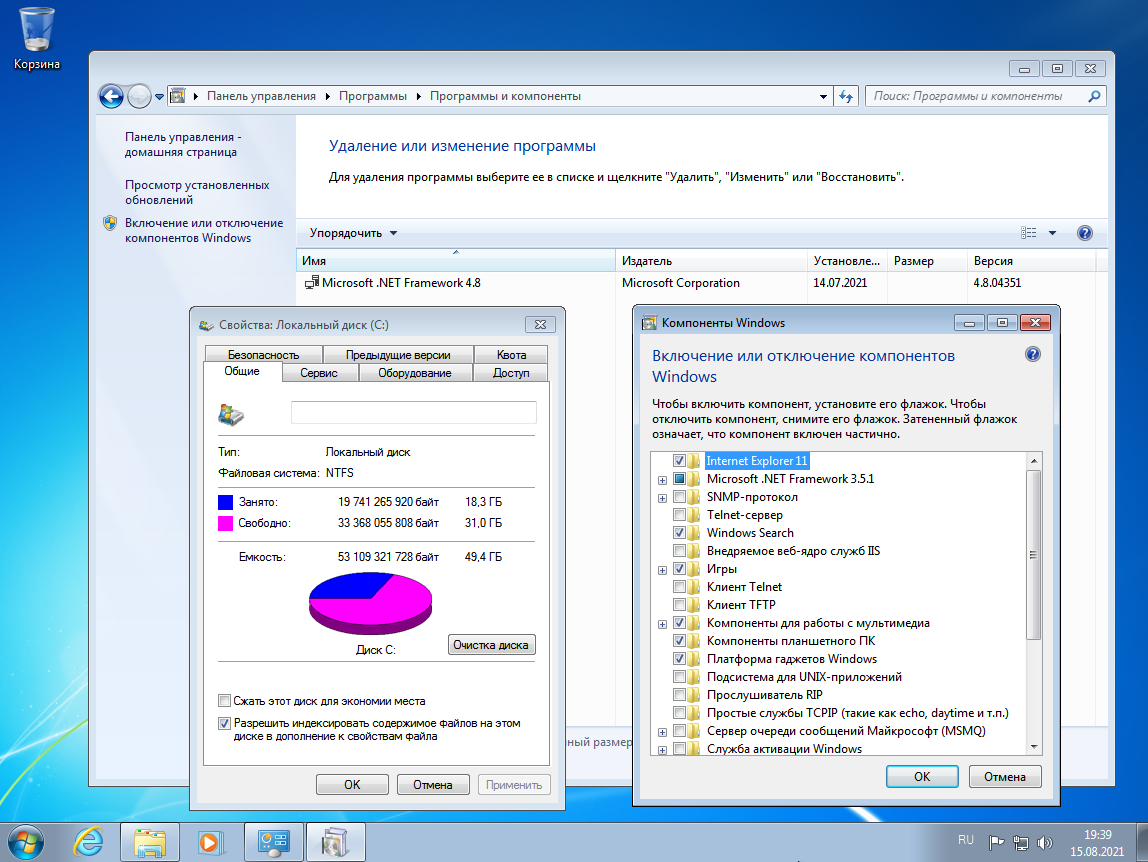Open the Безопасность tab
Screen dimensions: 1148x862
pyautogui.click(x=263, y=354)
